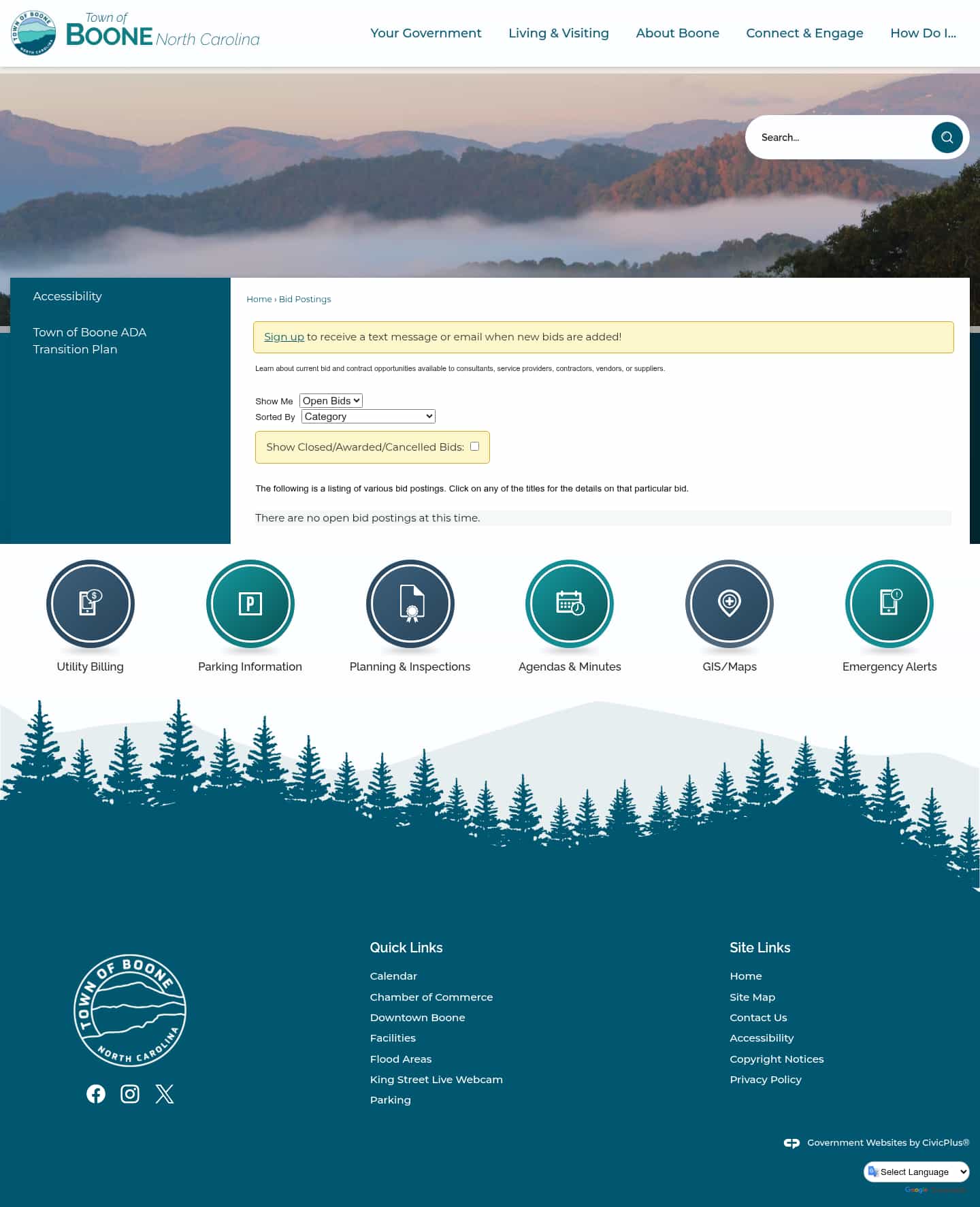
Task: Open the Utility Billing circle icon
Action: tap(91, 603)
